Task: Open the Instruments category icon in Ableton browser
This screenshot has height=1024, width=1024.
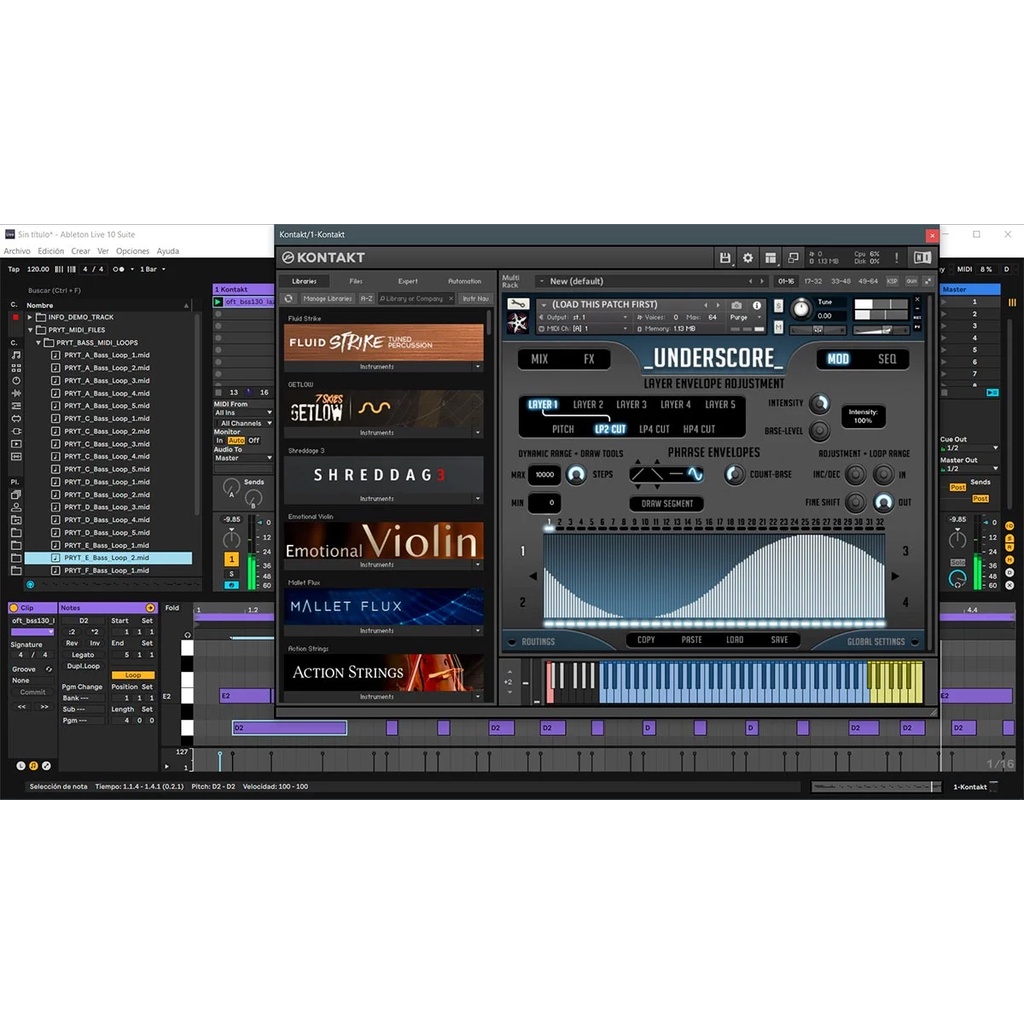Action: tap(16, 381)
